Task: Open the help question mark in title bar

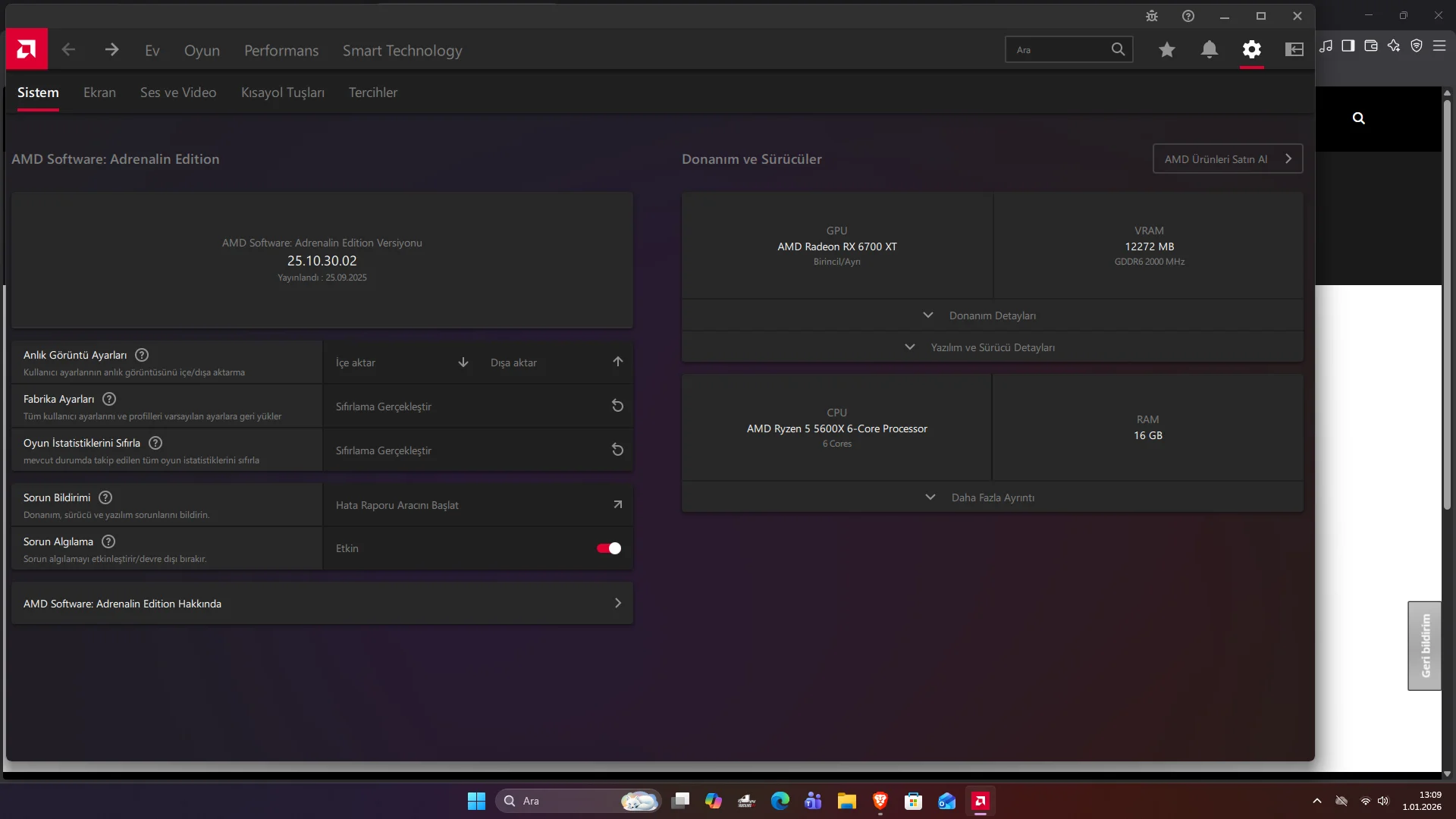Action: click(1188, 16)
